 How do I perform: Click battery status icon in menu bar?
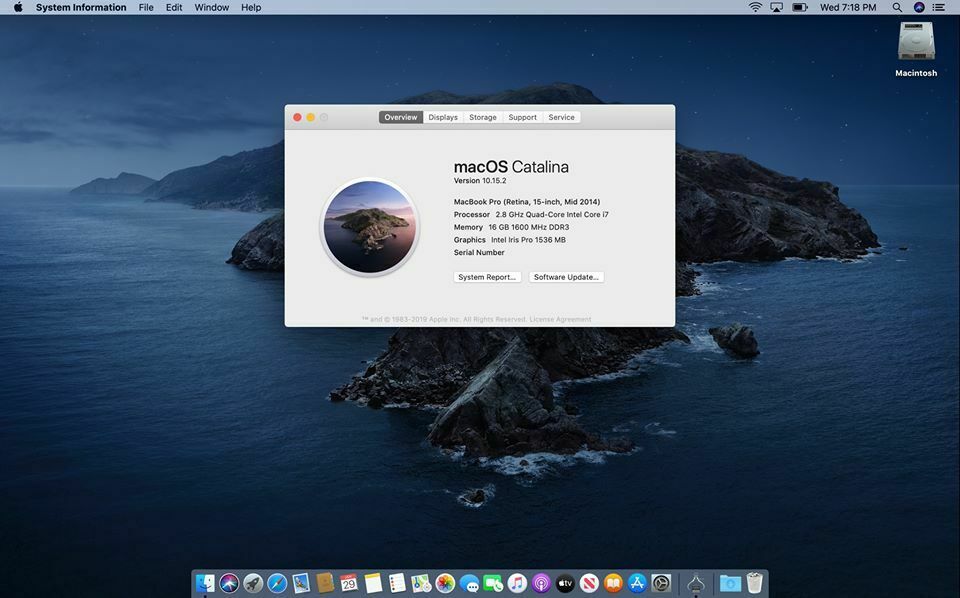click(800, 7)
